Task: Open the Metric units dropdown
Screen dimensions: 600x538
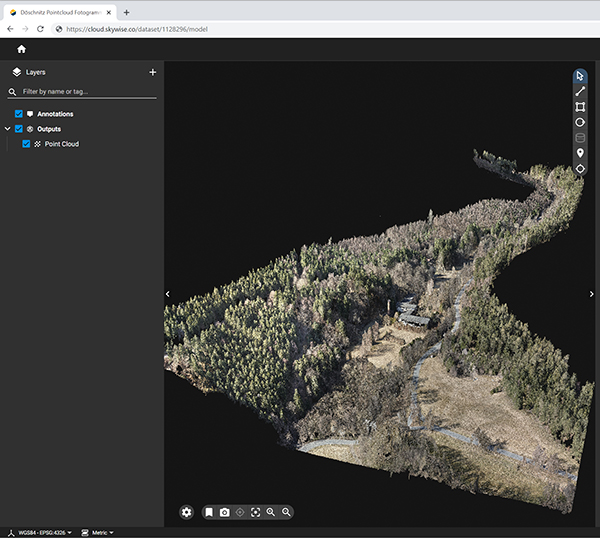Action: 103,533
